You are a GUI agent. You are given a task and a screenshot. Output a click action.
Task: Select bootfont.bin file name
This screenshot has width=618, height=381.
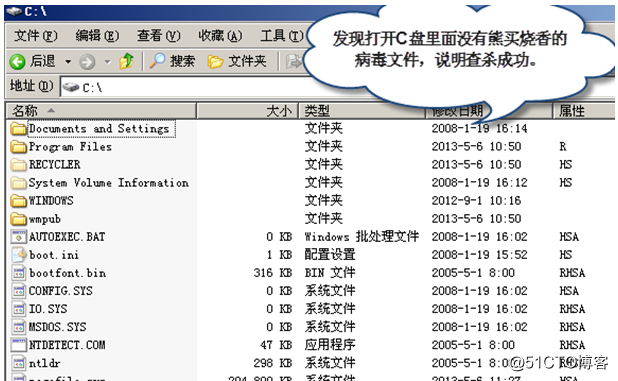pyautogui.click(x=67, y=273)
